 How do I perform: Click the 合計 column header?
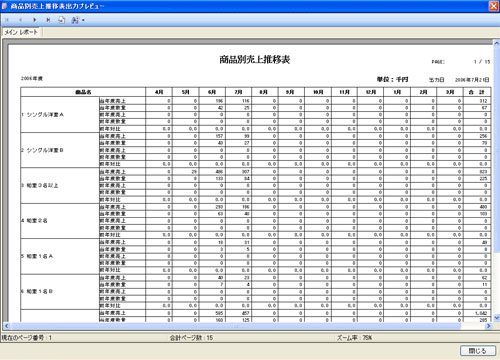pyautogui.click(x=477, y=92)
